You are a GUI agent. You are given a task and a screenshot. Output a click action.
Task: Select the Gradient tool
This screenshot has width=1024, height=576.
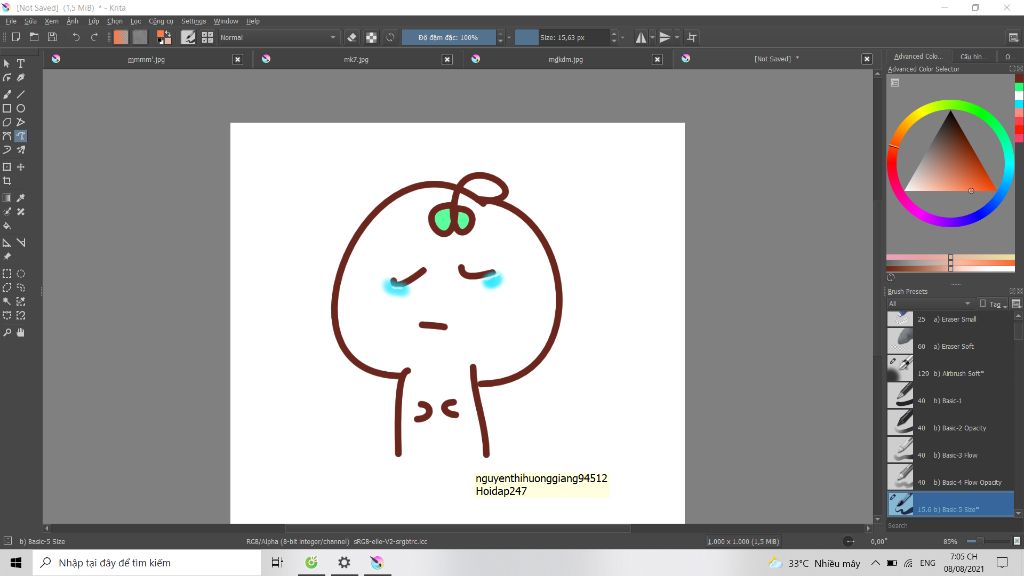pyautogui.click(x=7, y=198)
